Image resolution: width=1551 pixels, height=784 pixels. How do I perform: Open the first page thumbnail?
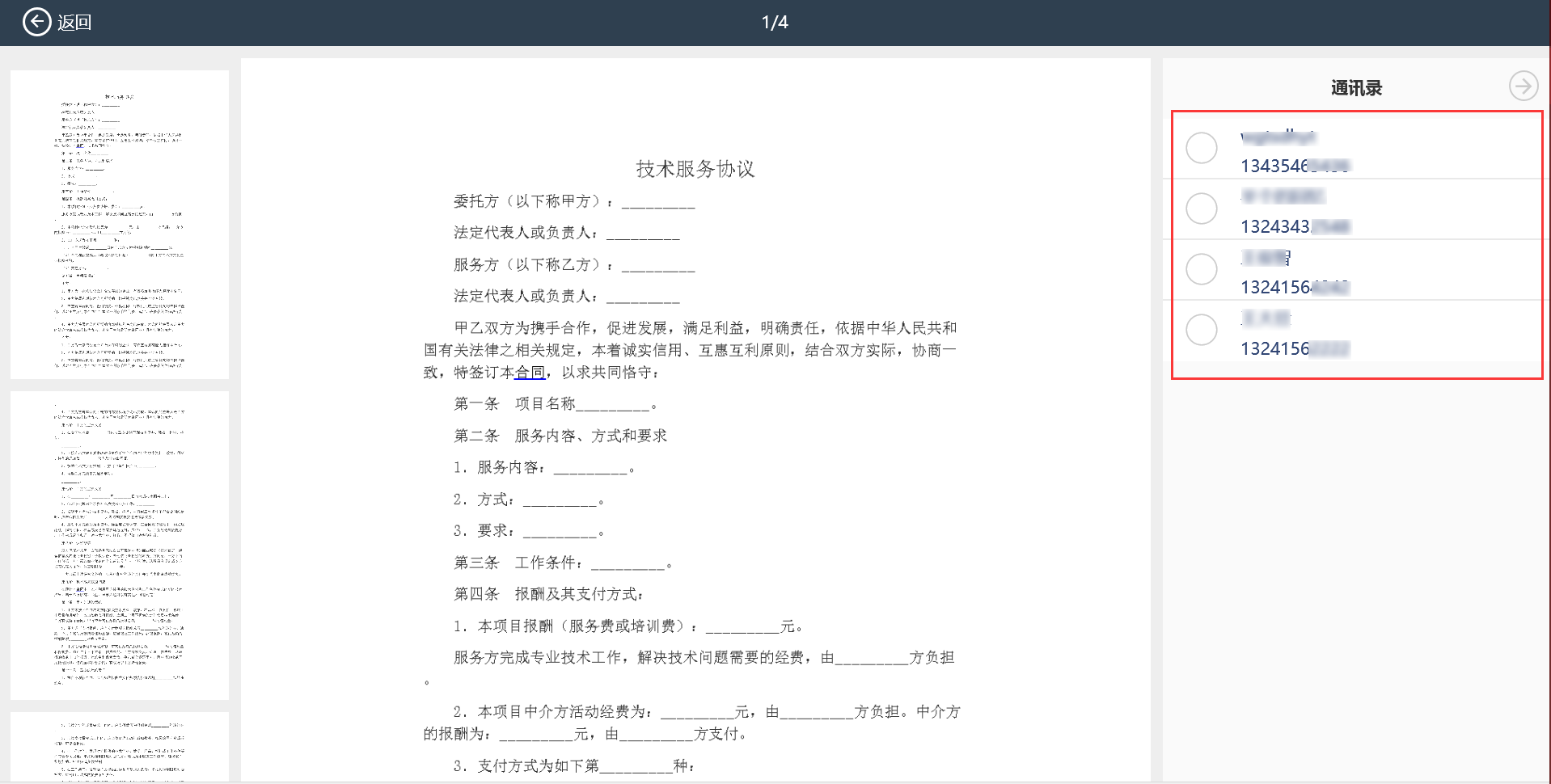click(x=120, y=224)
